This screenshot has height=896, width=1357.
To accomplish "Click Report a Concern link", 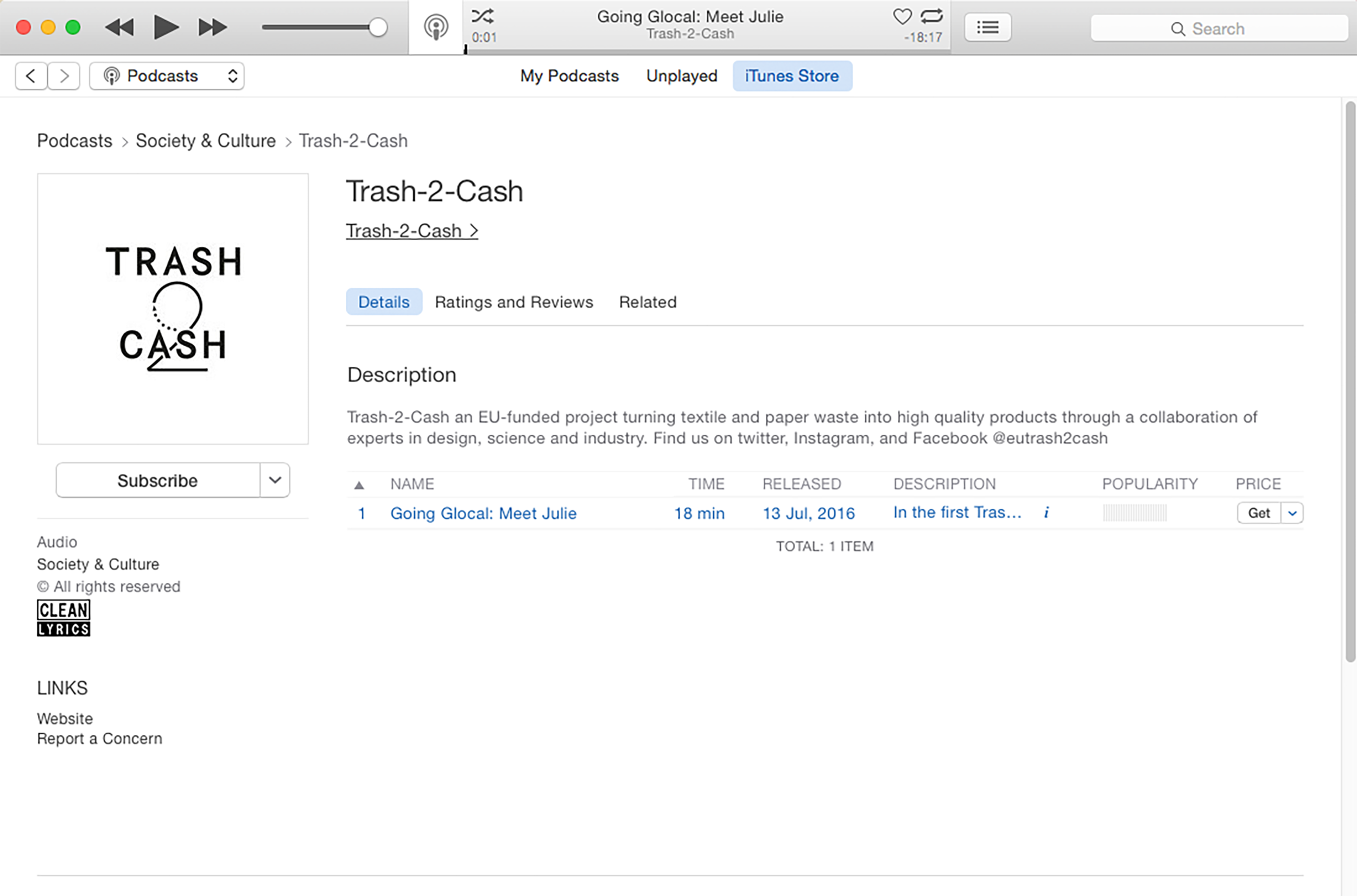I will point(99,738).
